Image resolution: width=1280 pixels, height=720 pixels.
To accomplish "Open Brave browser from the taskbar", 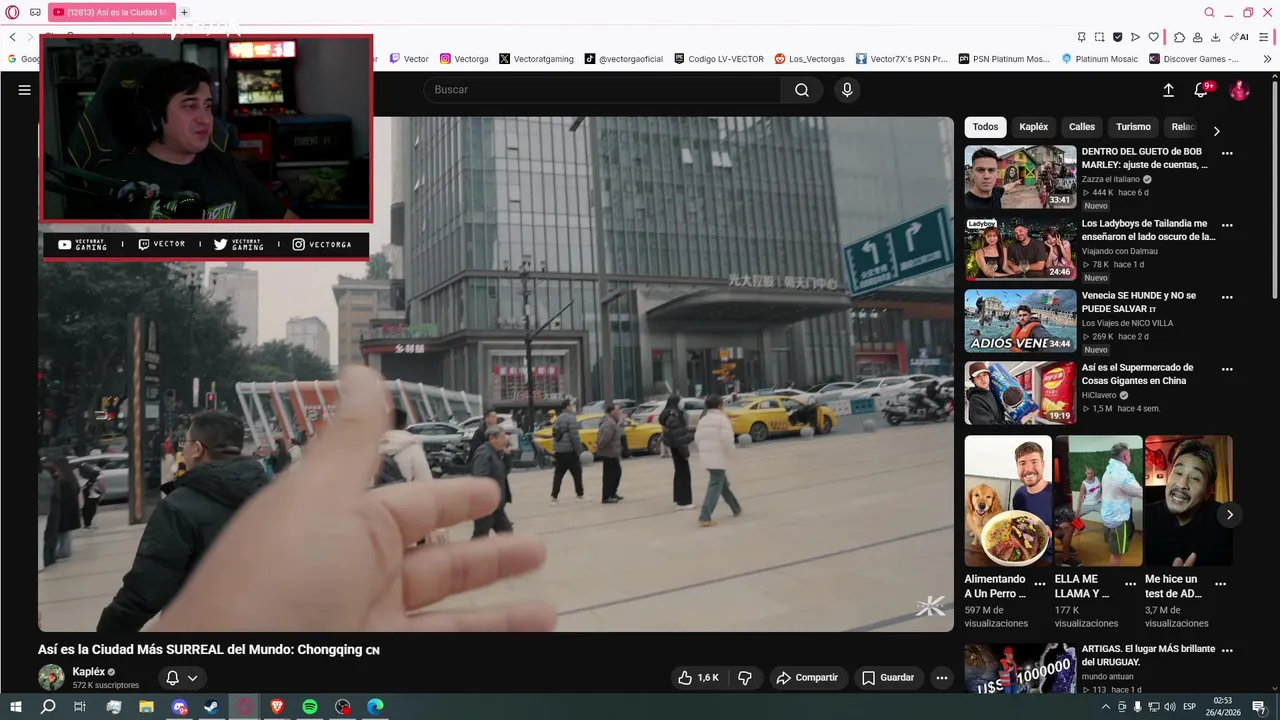I will pos(277,707).
